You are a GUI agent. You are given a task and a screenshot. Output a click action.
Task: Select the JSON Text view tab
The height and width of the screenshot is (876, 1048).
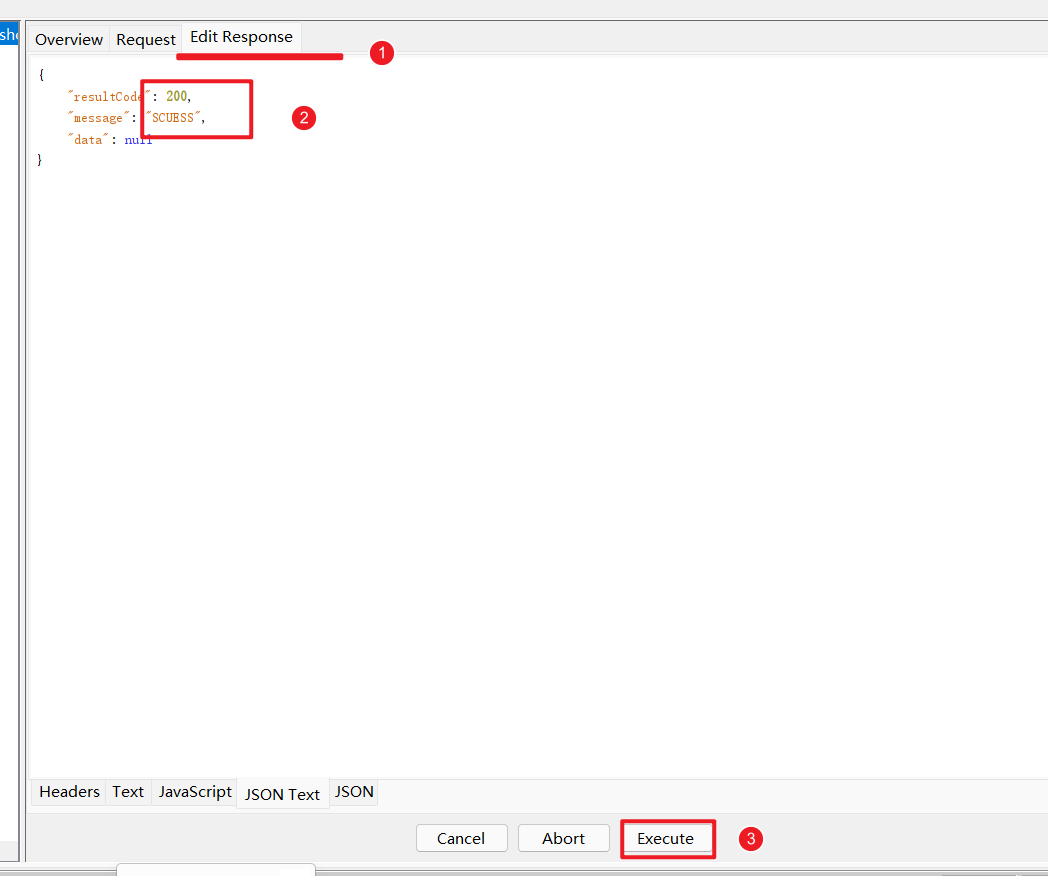tap(282, 794)
